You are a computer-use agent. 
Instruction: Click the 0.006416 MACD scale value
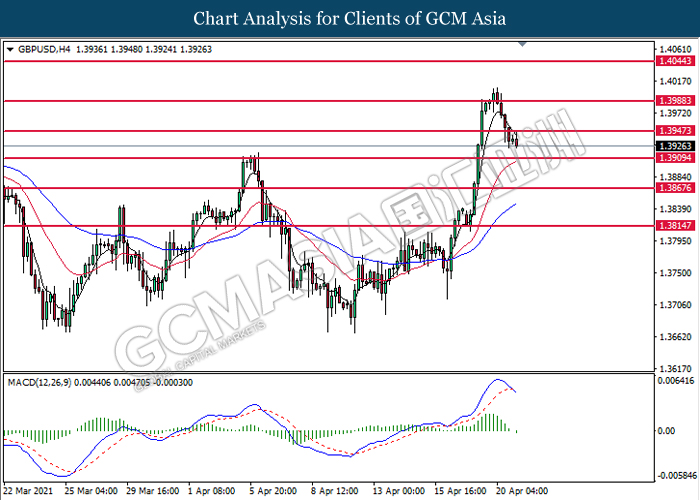pyautogui.click(x=676, y=381)
